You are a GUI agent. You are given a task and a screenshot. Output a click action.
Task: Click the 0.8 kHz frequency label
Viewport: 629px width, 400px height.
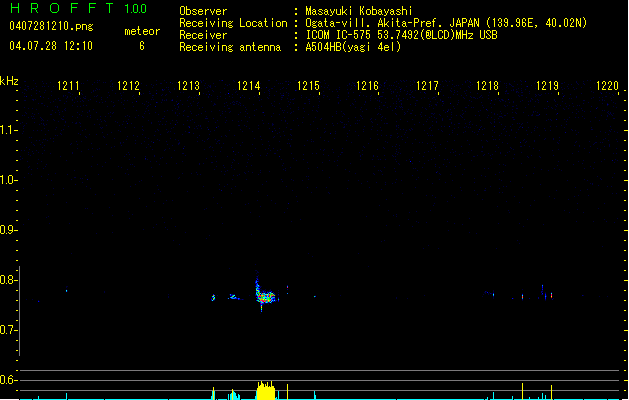(x=8, y=280)
